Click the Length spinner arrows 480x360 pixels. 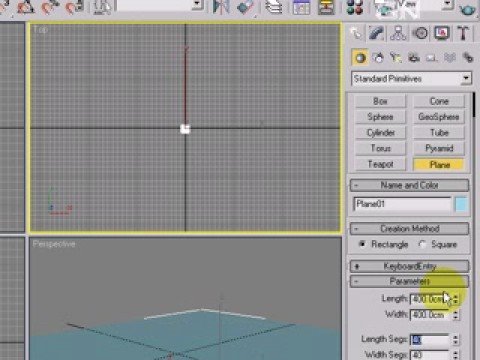coord(455,299)
